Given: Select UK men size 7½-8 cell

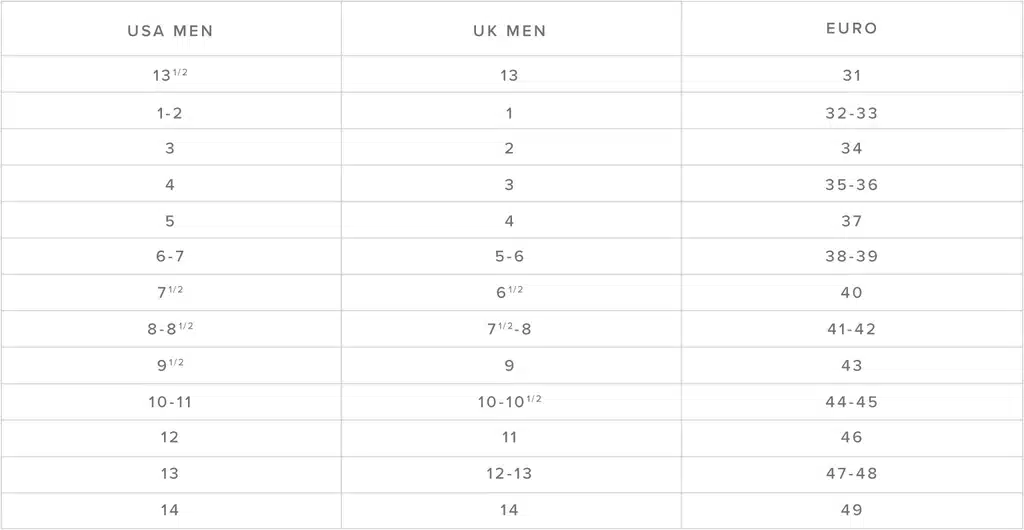Looking at the screenshot, I should pyautogui.click(x=509, y=328).
